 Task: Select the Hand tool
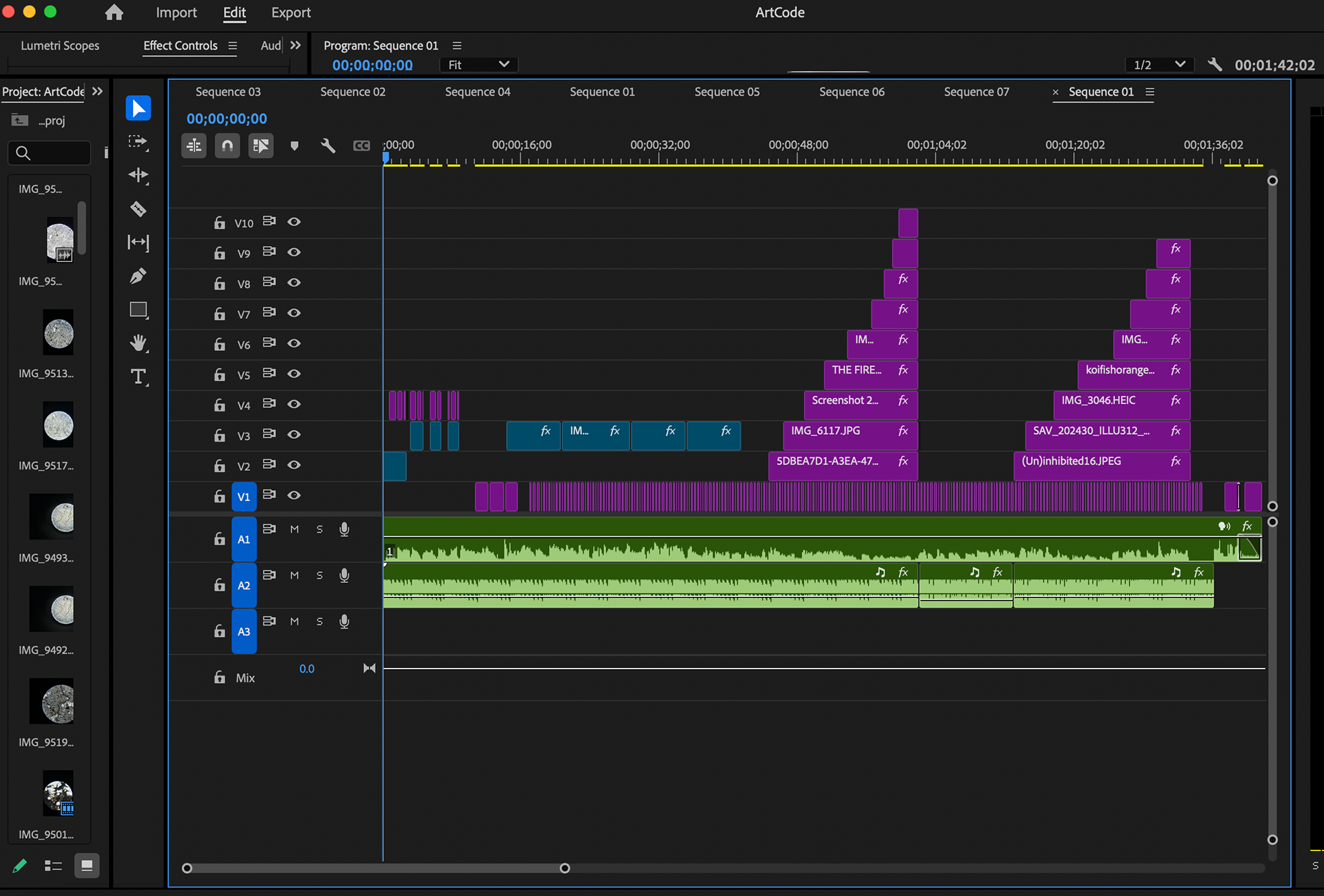pos(138,343)
